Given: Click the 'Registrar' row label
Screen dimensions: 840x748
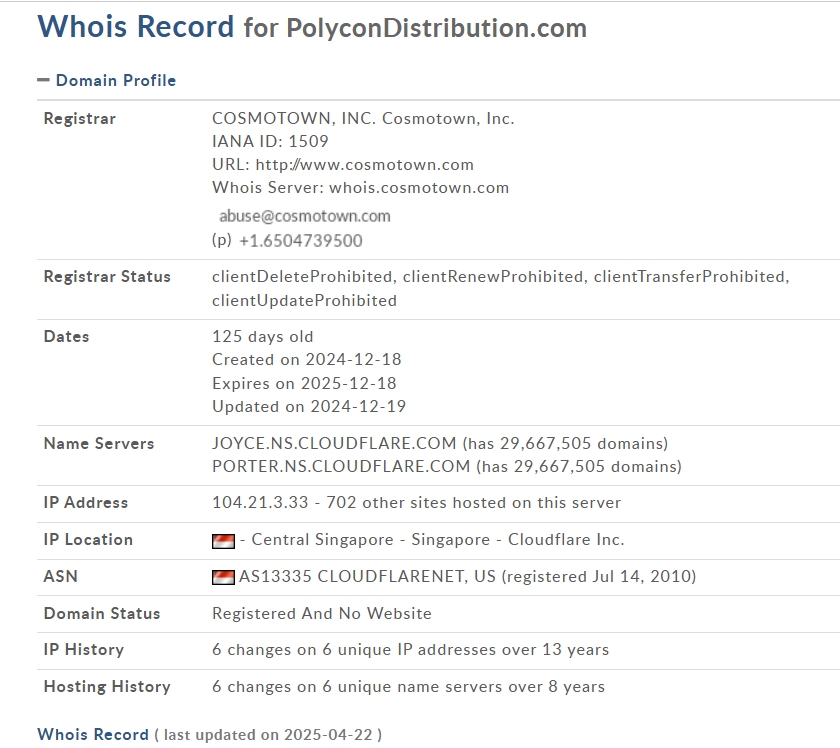Looking at the screenshot, I should tap(80, 118).
